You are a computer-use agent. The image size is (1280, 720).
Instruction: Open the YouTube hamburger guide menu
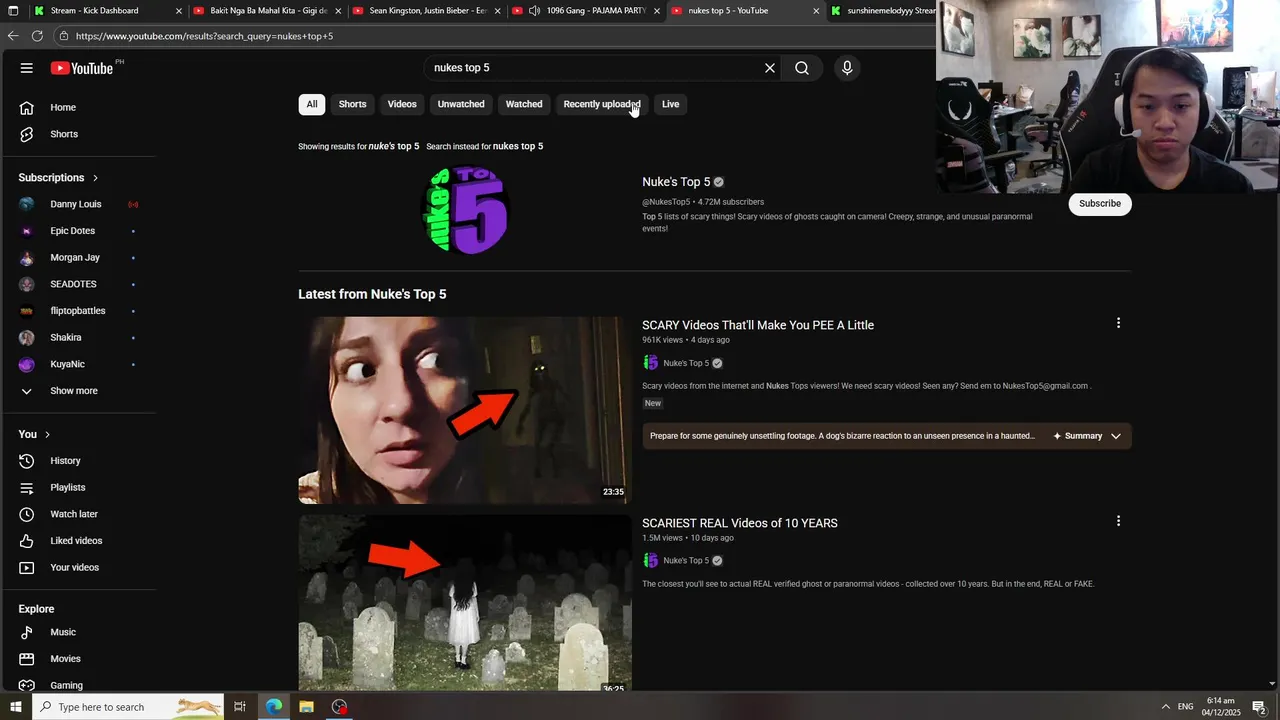coord(27,68)
